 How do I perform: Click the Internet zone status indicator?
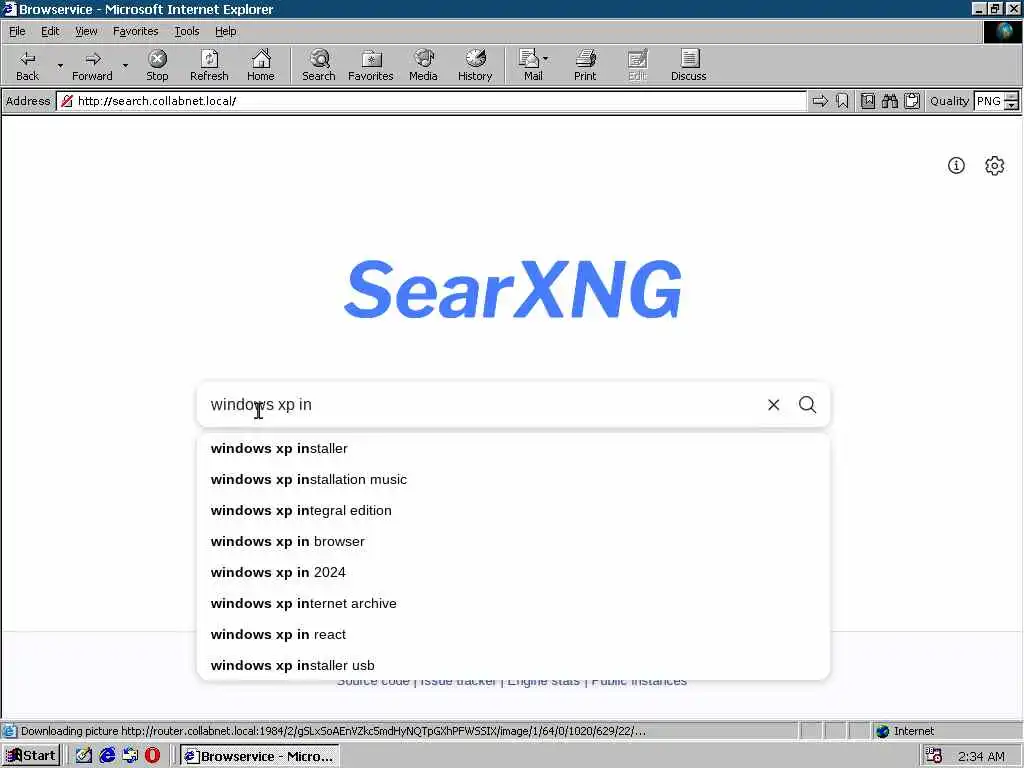(x=905, y=731)
